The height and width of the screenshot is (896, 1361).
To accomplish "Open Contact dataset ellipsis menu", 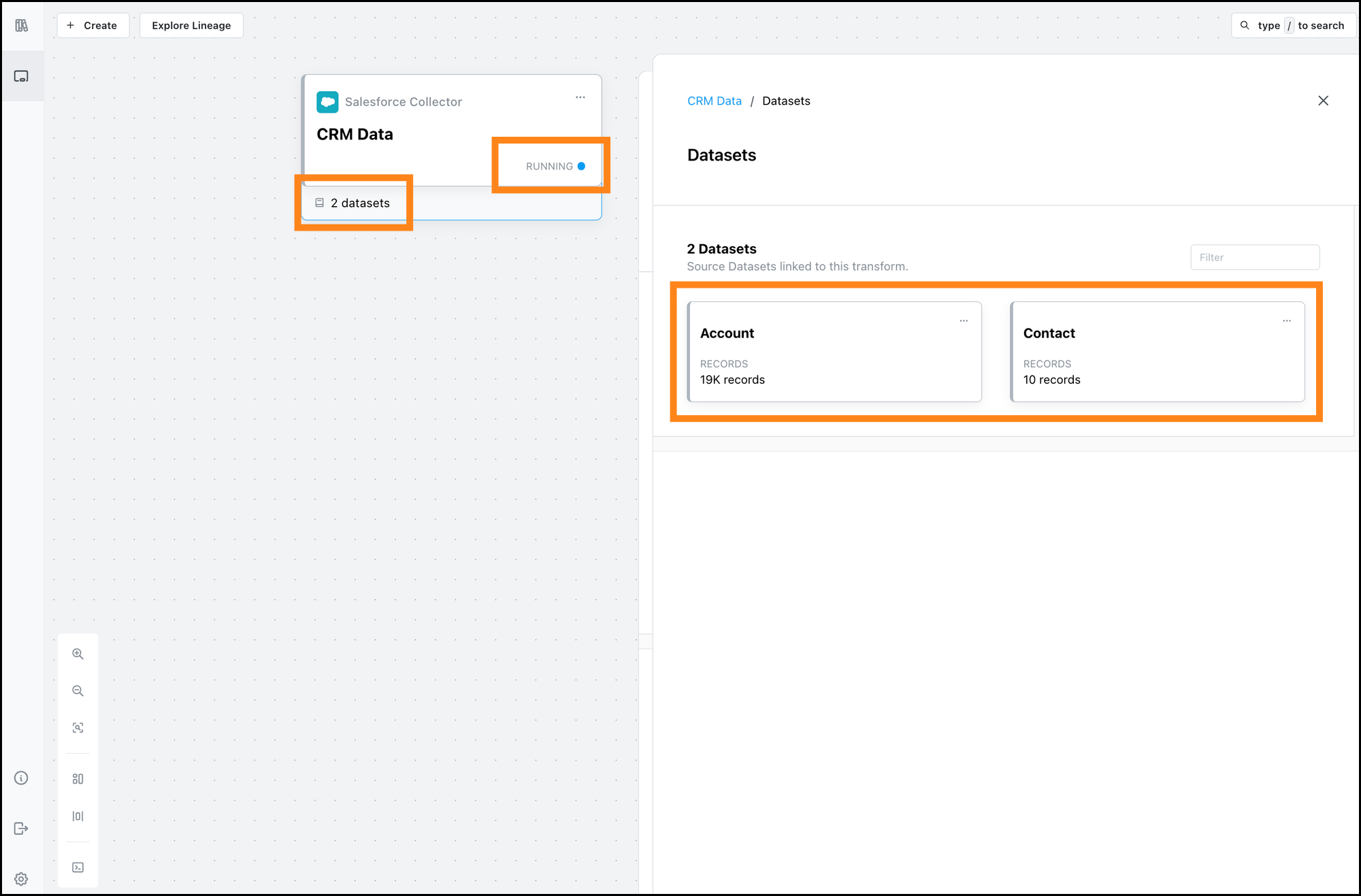I will tap(1287, 320).
